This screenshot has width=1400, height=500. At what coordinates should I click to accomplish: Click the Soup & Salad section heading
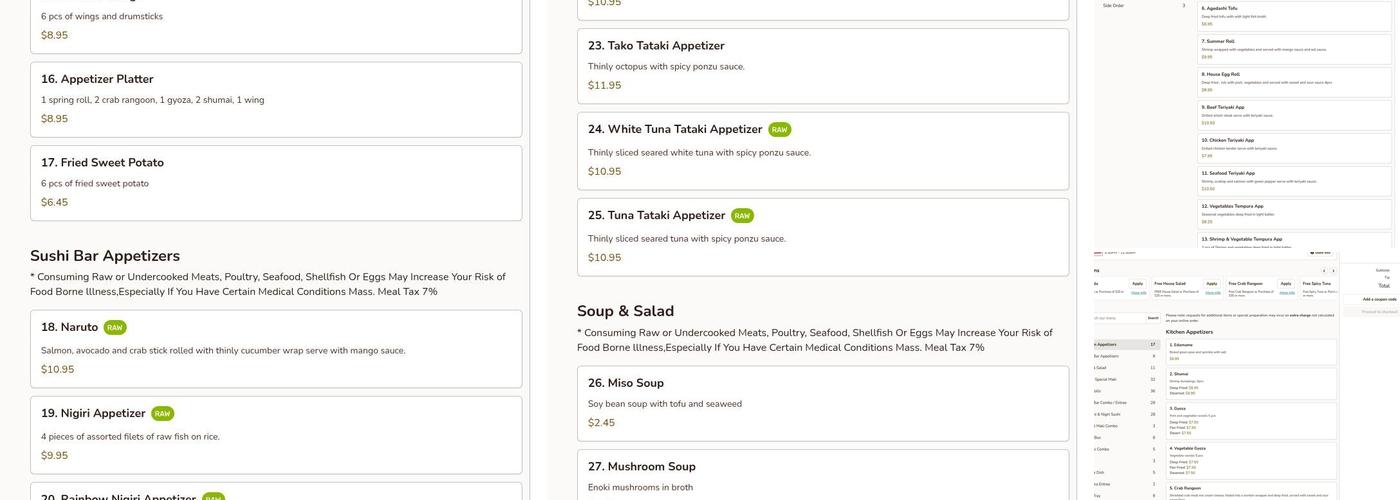[x=625, y=311]
